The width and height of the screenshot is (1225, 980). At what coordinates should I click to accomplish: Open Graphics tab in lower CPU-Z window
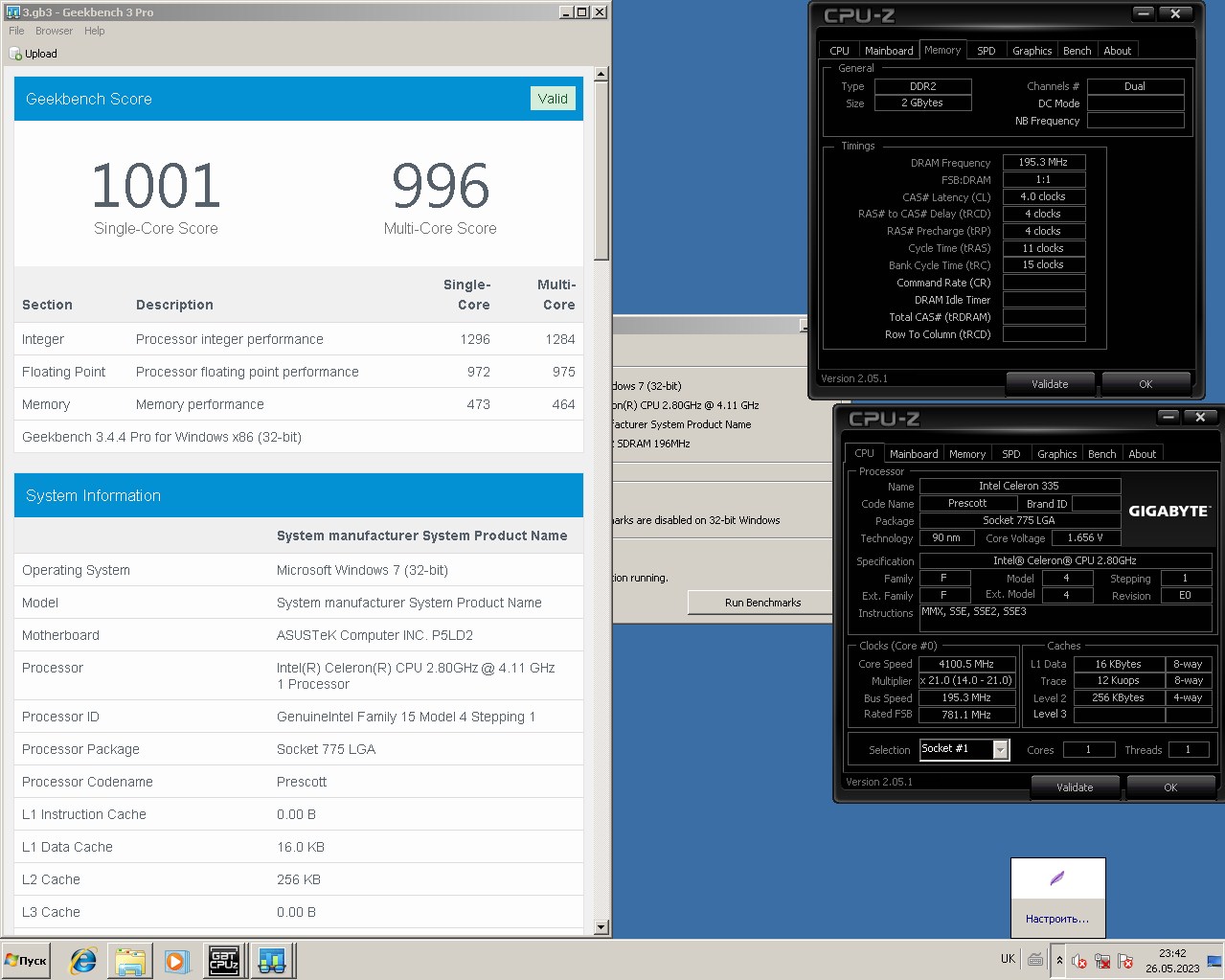(1056, 454)
